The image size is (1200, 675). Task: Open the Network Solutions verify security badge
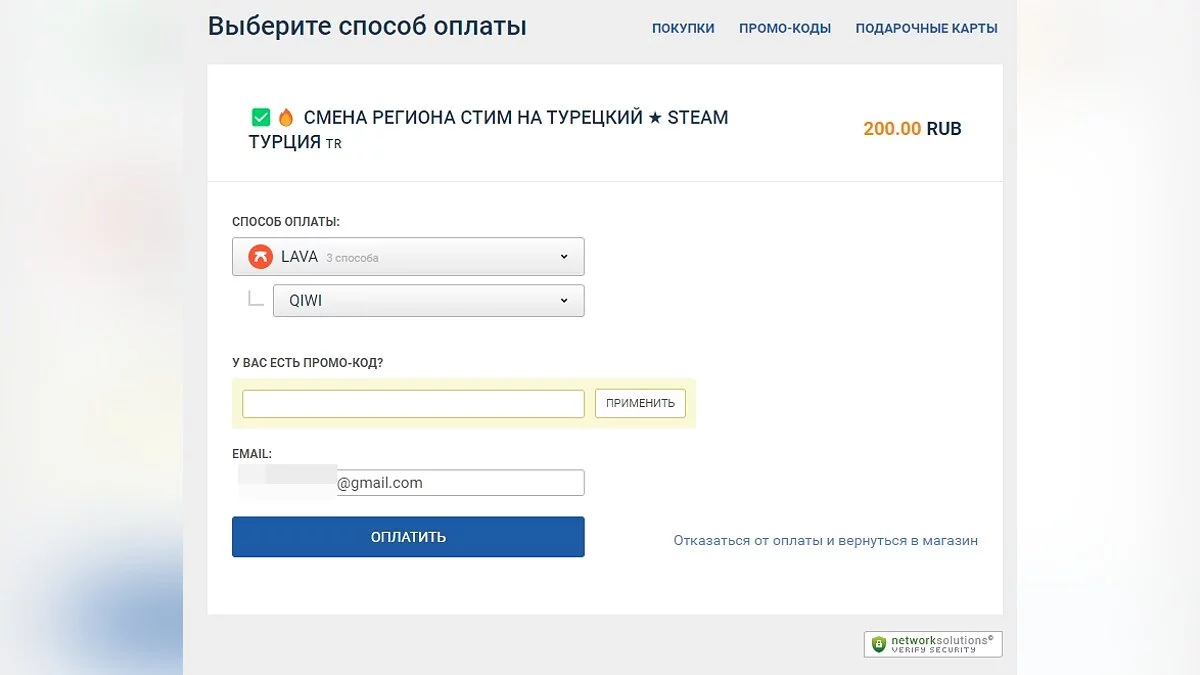coord(933,644)
